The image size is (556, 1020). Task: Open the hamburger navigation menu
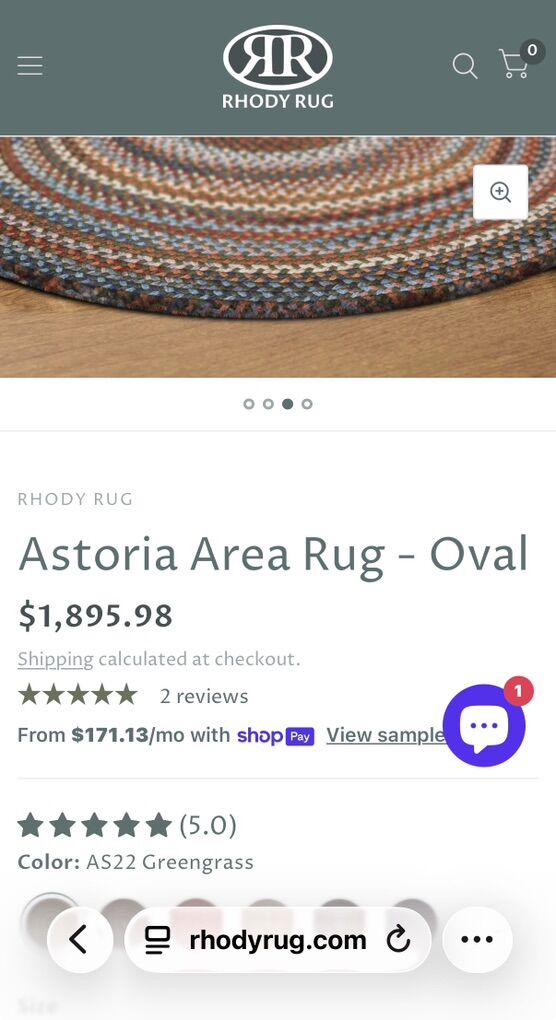30,66
